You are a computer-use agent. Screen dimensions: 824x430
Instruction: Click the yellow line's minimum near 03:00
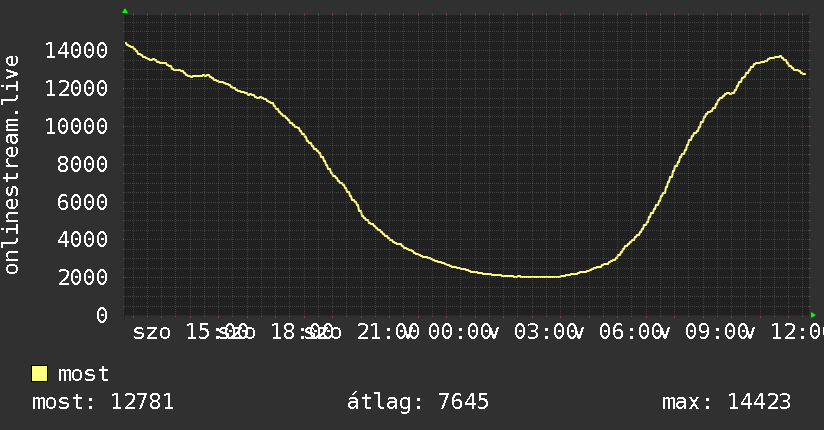click(541, 277)
